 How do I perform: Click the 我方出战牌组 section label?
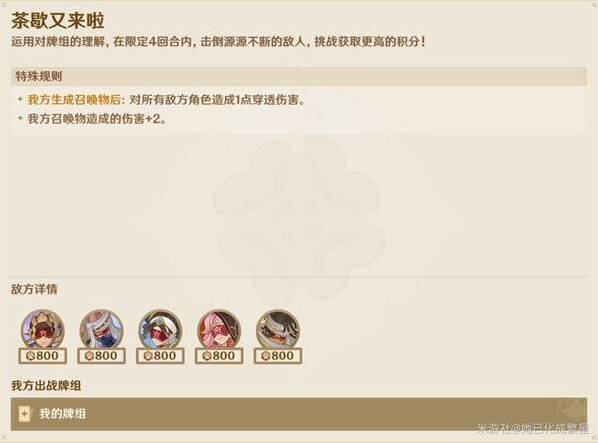tap(46, 385)
